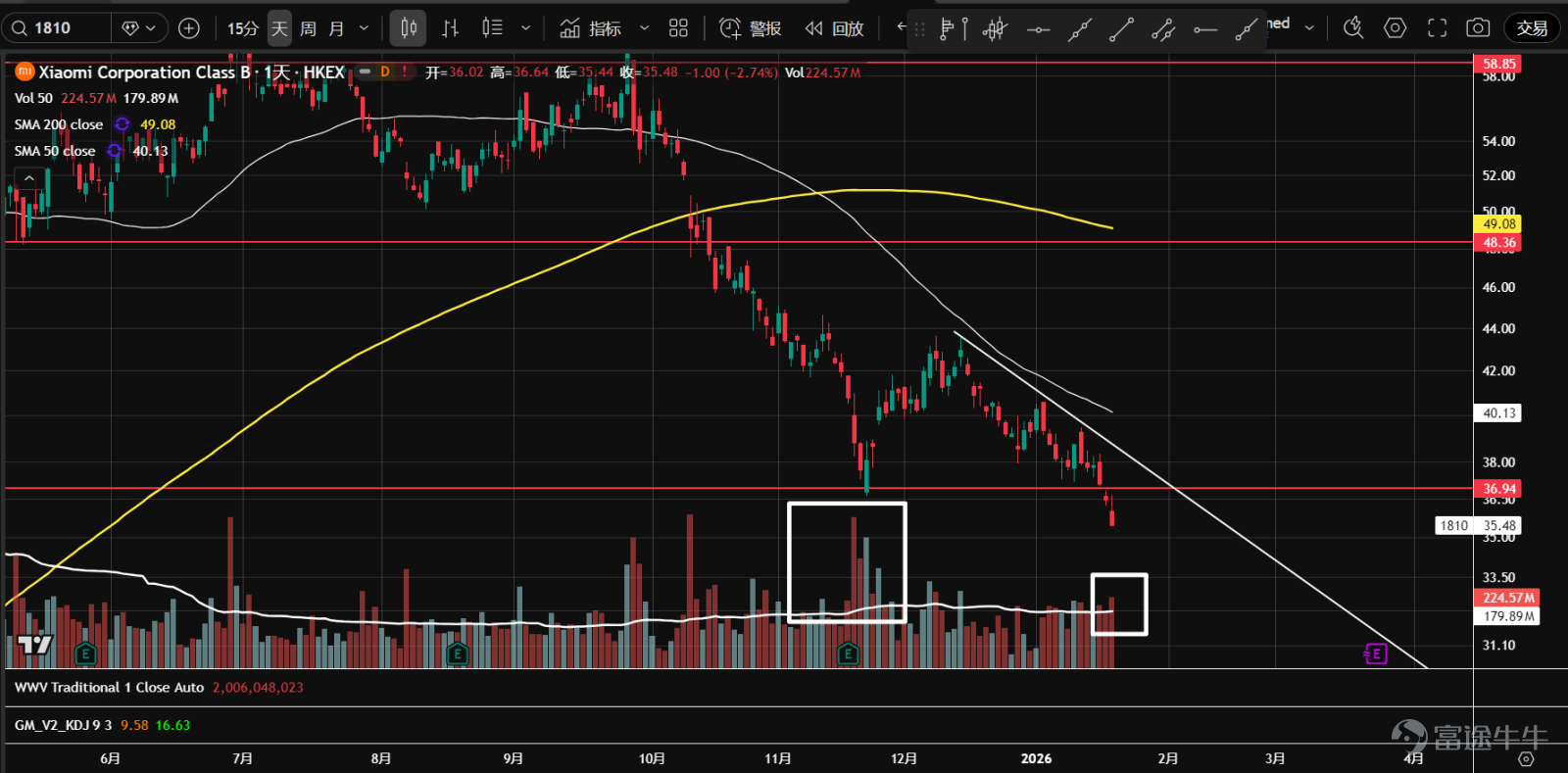Expand the chart type dropdown chevron
The image size is (1568, 773).
click(525, 28)
